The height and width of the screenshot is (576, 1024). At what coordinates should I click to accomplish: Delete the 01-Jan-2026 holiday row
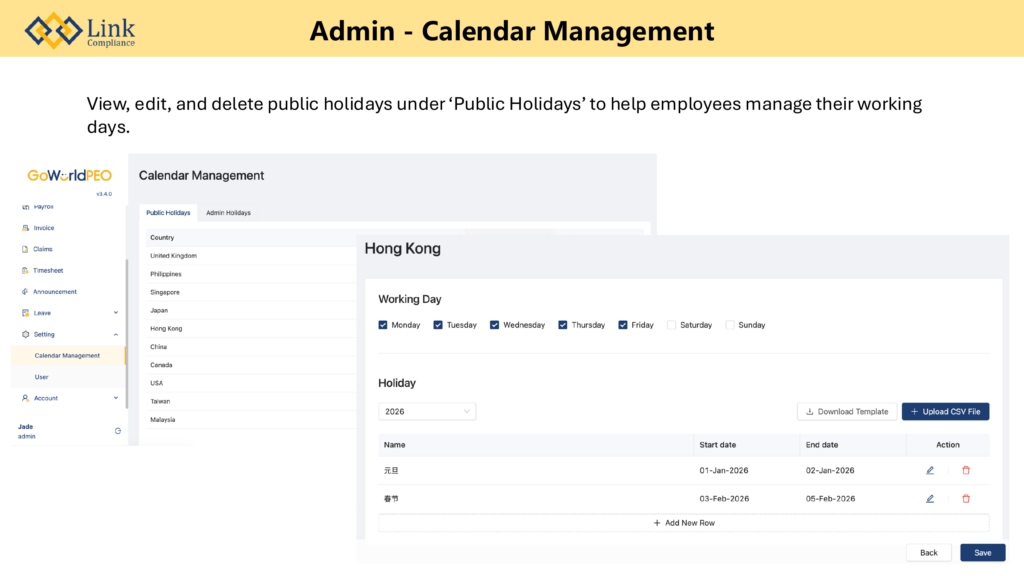(x=966, y=470)
